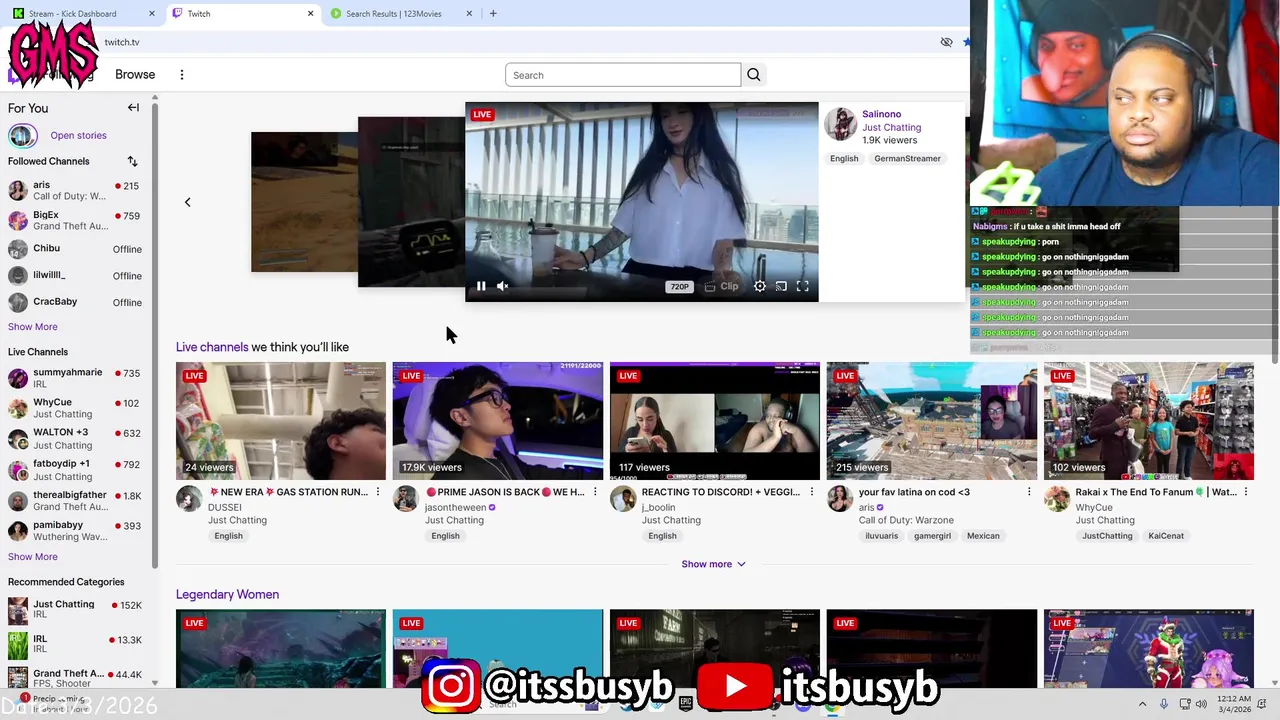Image resolution: width=1280 pixels, height=720 pixels.
Task: Open Just Chatting recommended category
Action: [x=75, y=609]
